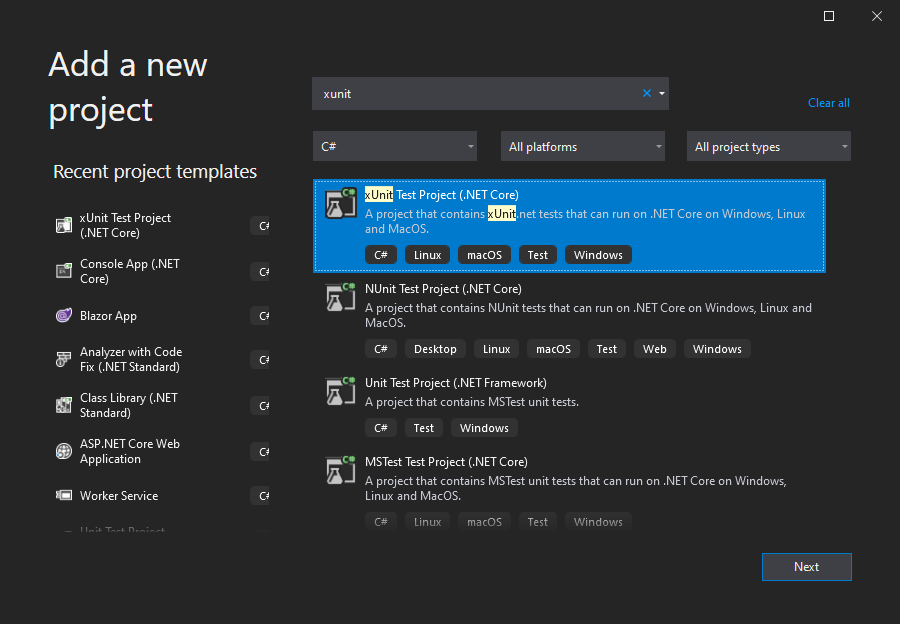Click the Class Library template icon

click(63, 406)
